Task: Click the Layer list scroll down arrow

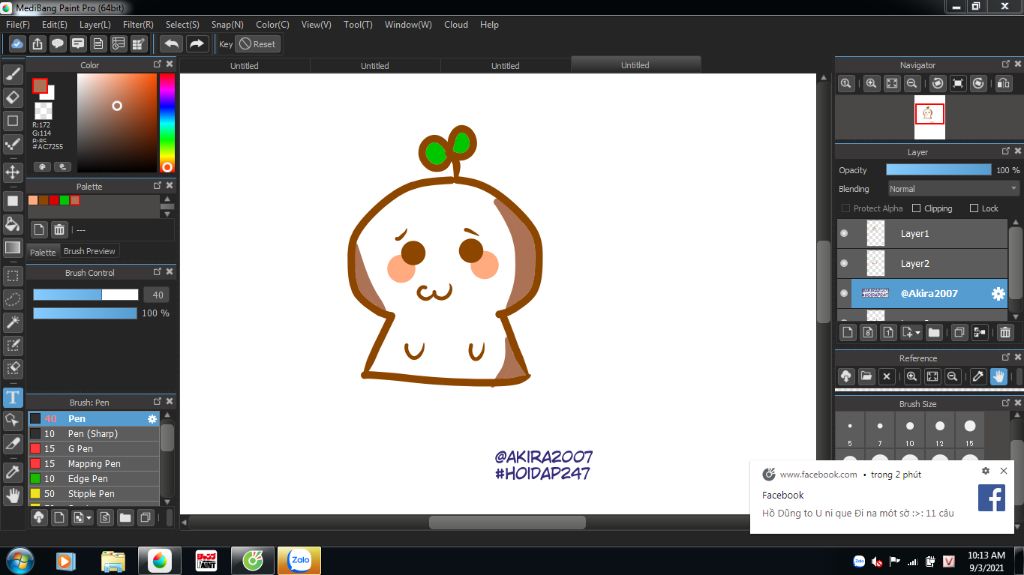Action: pyautogui.click(x=1016, y=317)
